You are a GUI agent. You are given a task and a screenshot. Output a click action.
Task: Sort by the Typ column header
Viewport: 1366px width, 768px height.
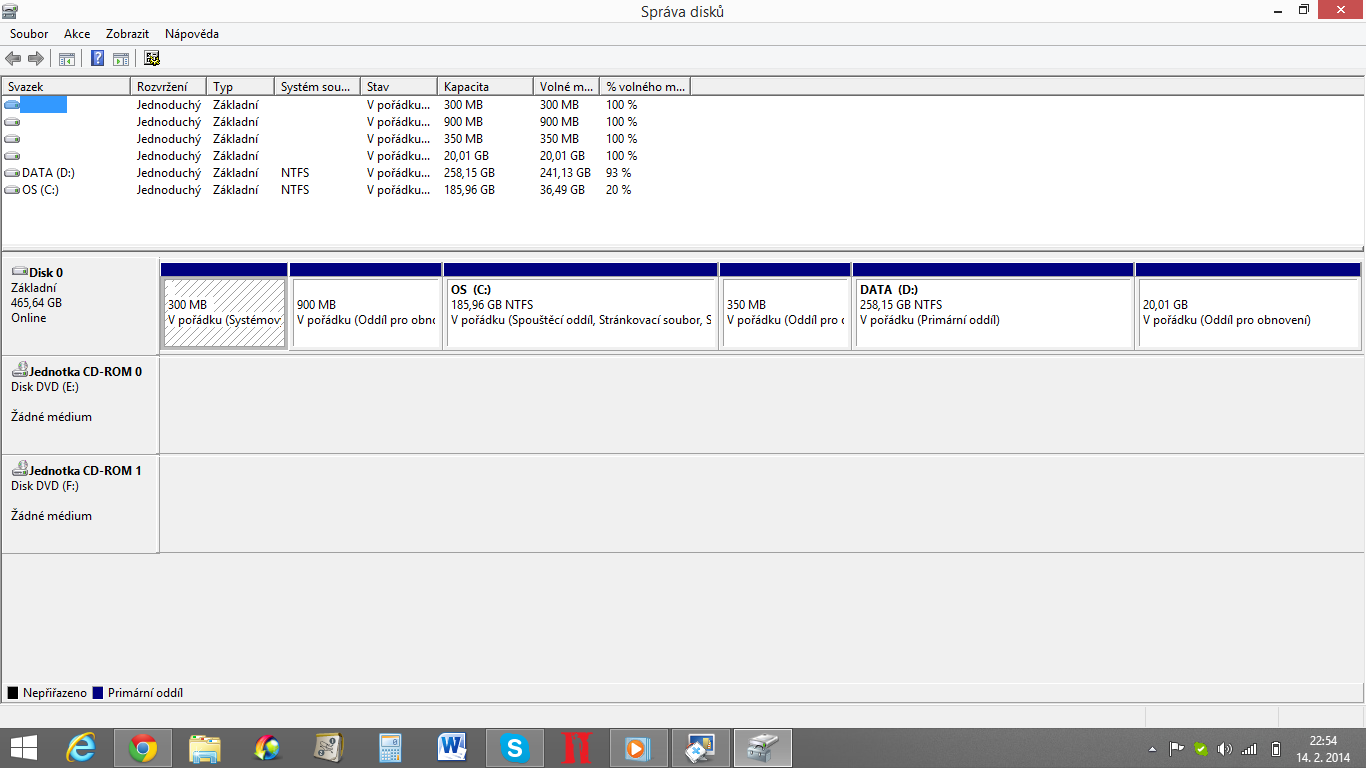pos(240,87)
